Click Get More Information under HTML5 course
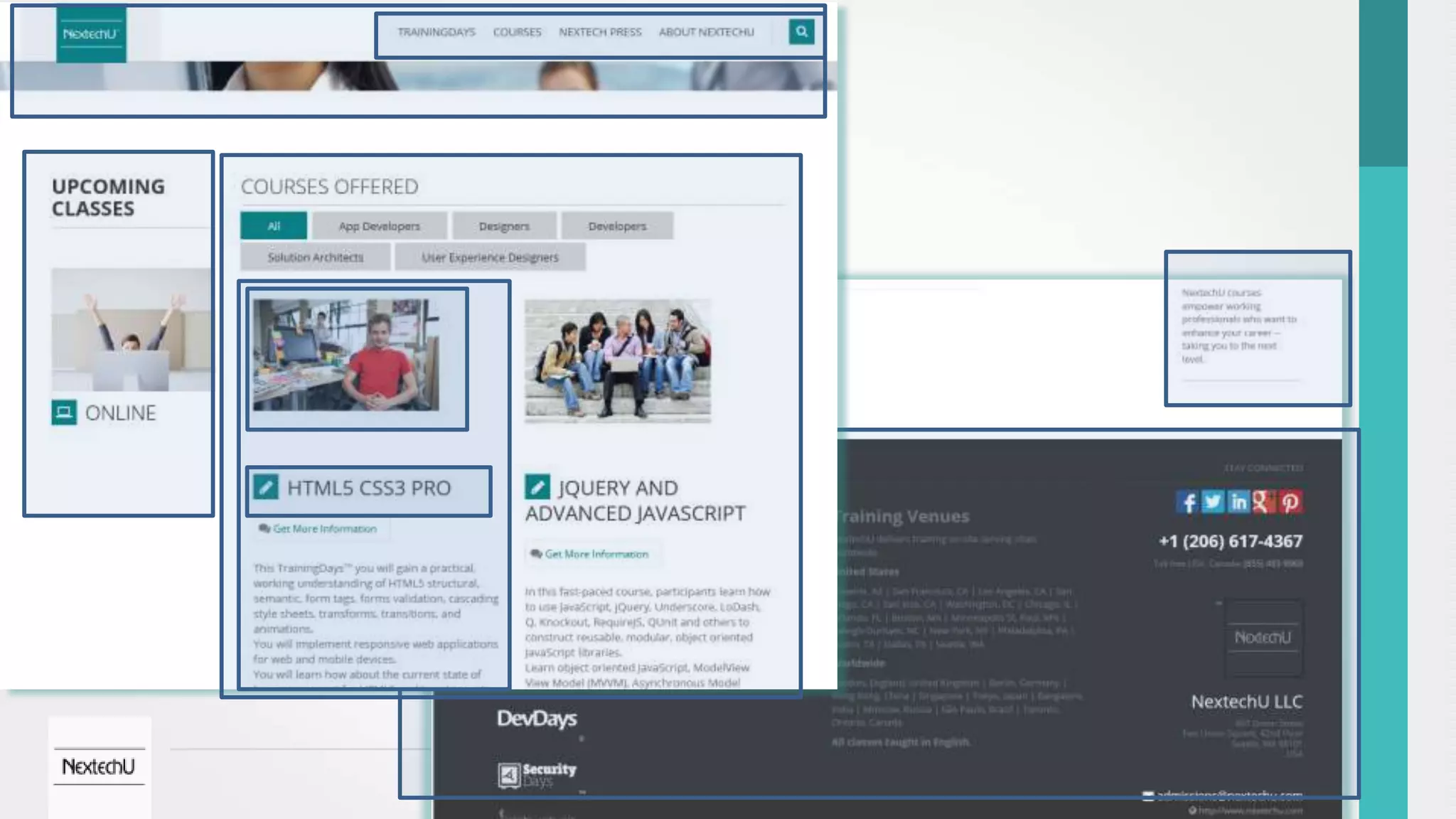 (x=324, y=529)
